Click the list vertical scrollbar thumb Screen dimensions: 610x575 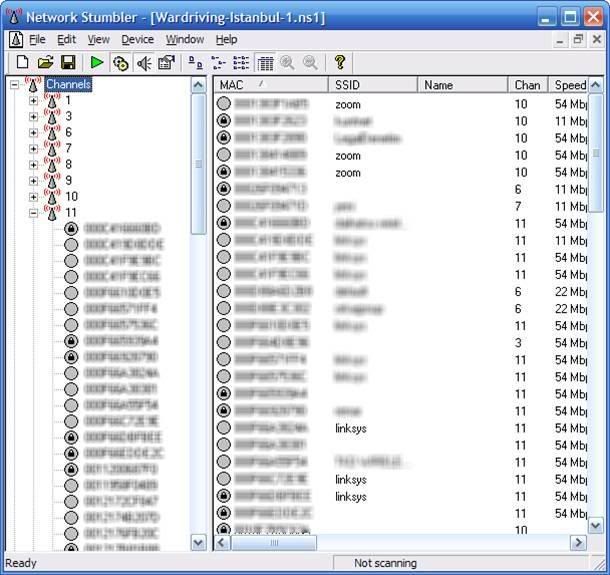(596, 153)
